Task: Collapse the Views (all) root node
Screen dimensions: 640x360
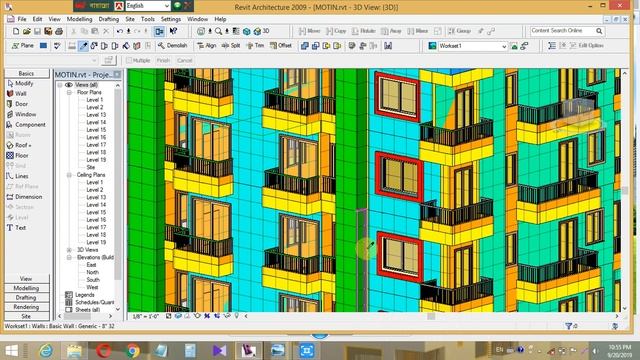Action: (x=60, y=85)
